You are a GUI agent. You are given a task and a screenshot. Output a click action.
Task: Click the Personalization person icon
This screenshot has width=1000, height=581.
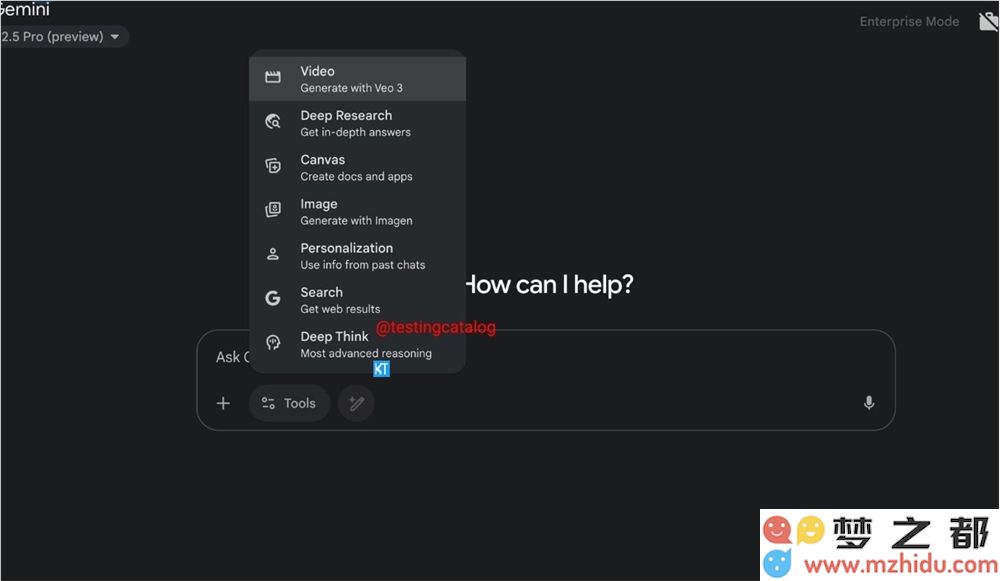pyautogui.click(x=273, y=254)
